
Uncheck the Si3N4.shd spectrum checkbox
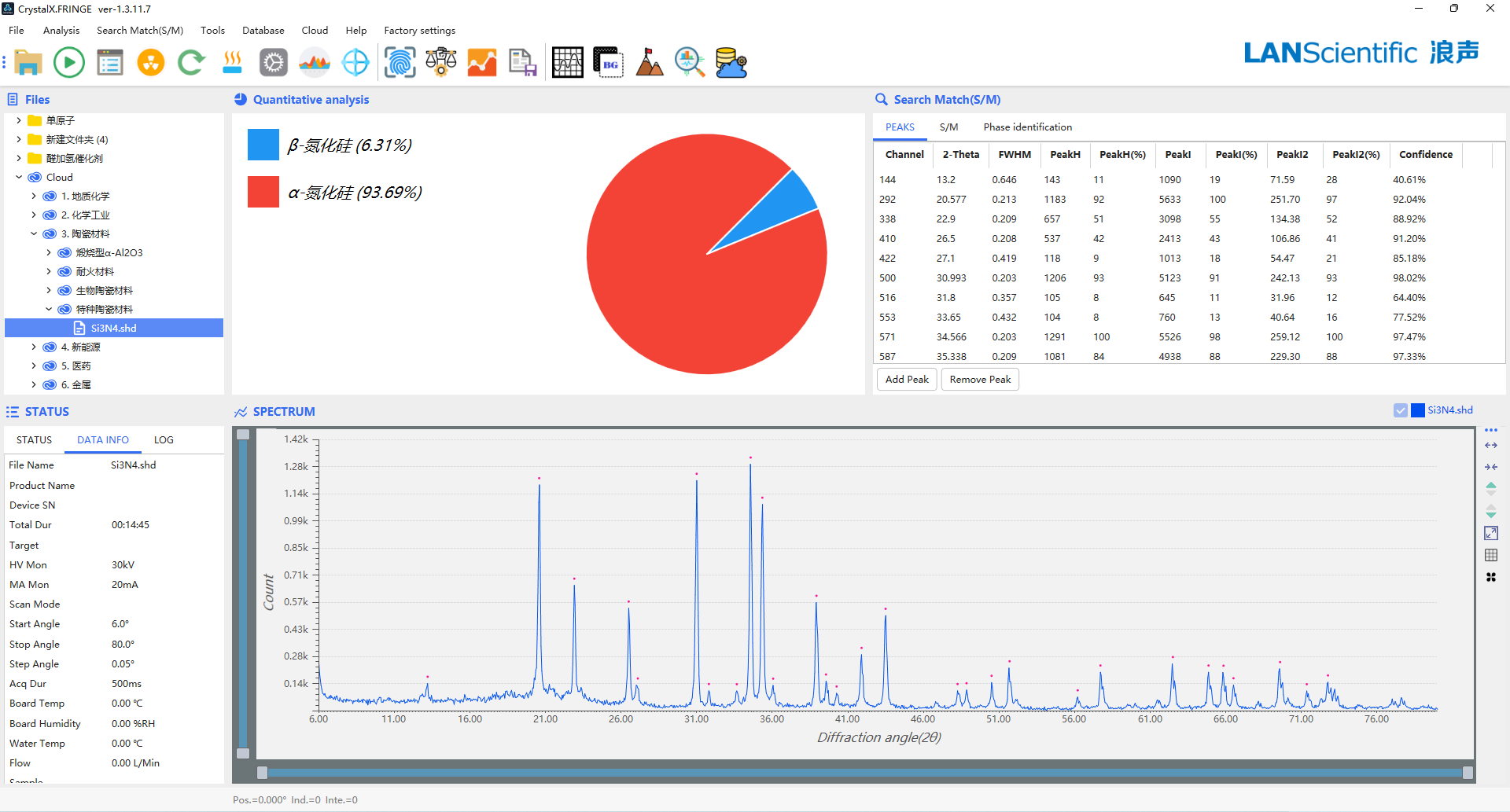click(1401, 410)
